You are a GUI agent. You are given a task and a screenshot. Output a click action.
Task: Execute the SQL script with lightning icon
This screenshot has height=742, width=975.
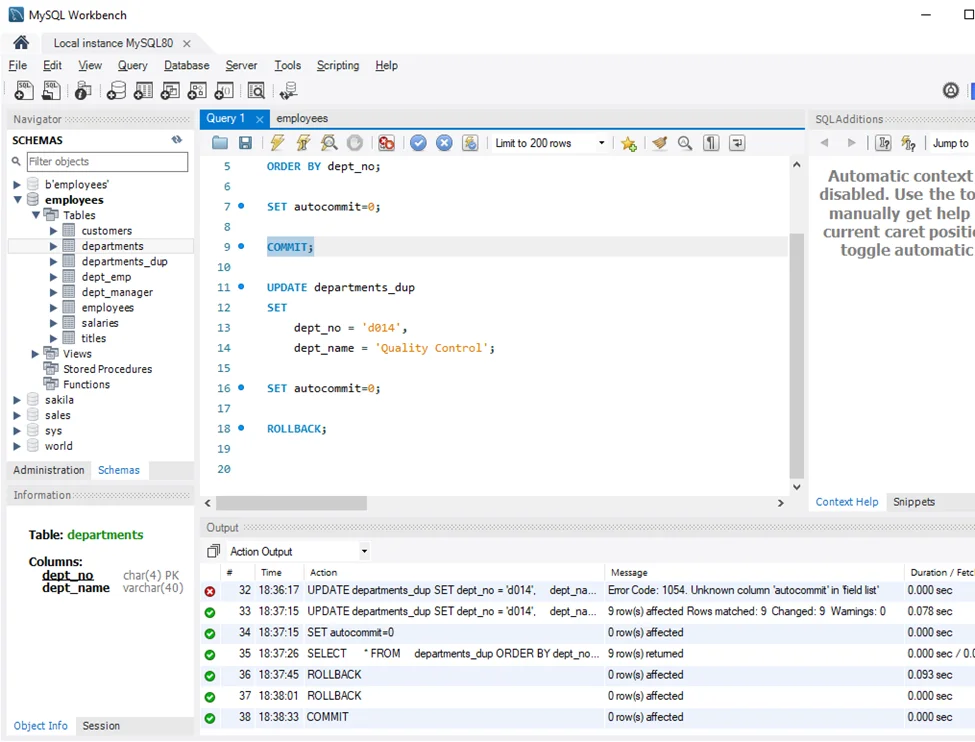point(277,143)
